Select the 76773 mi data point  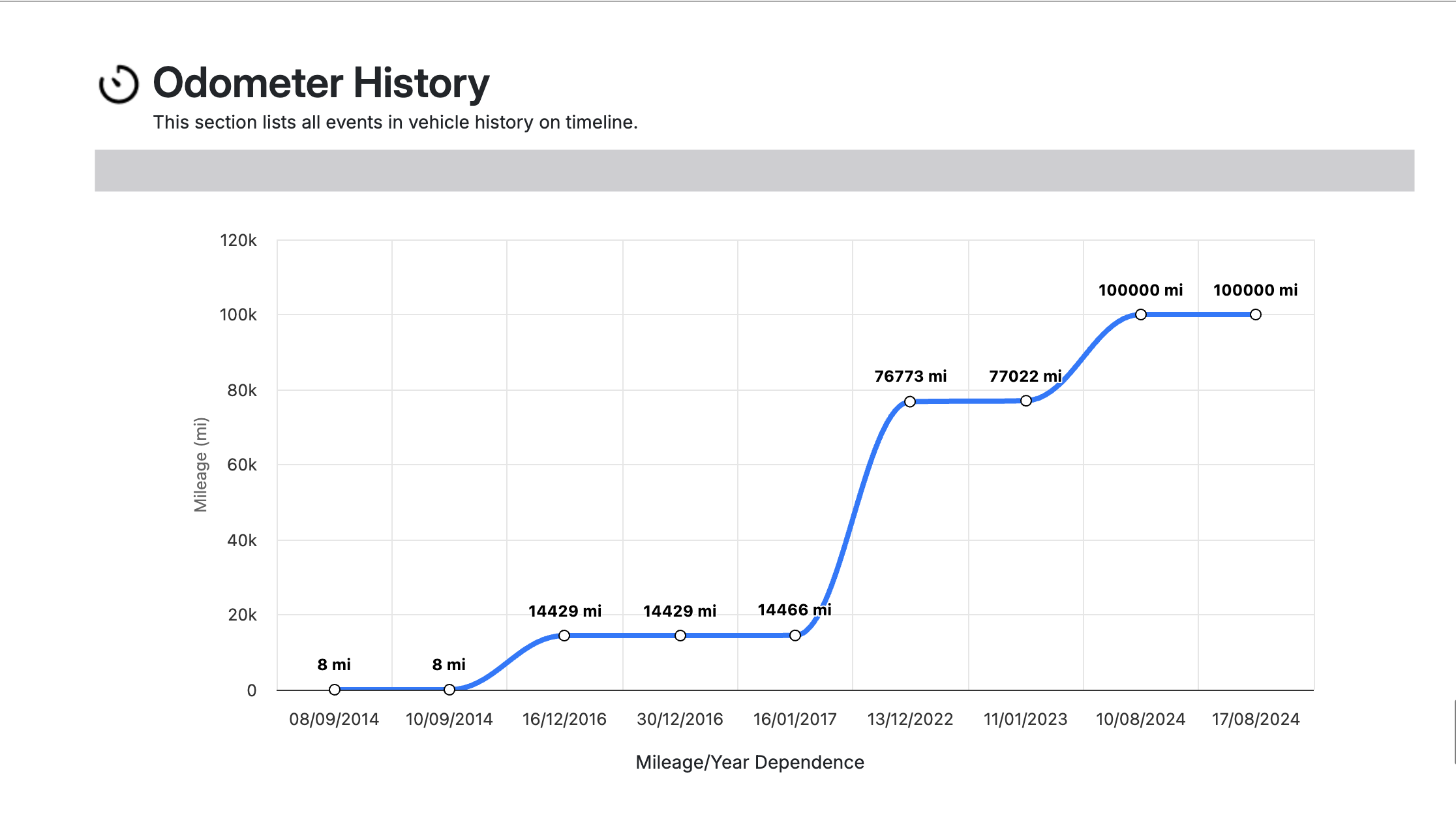click(909, 401)
